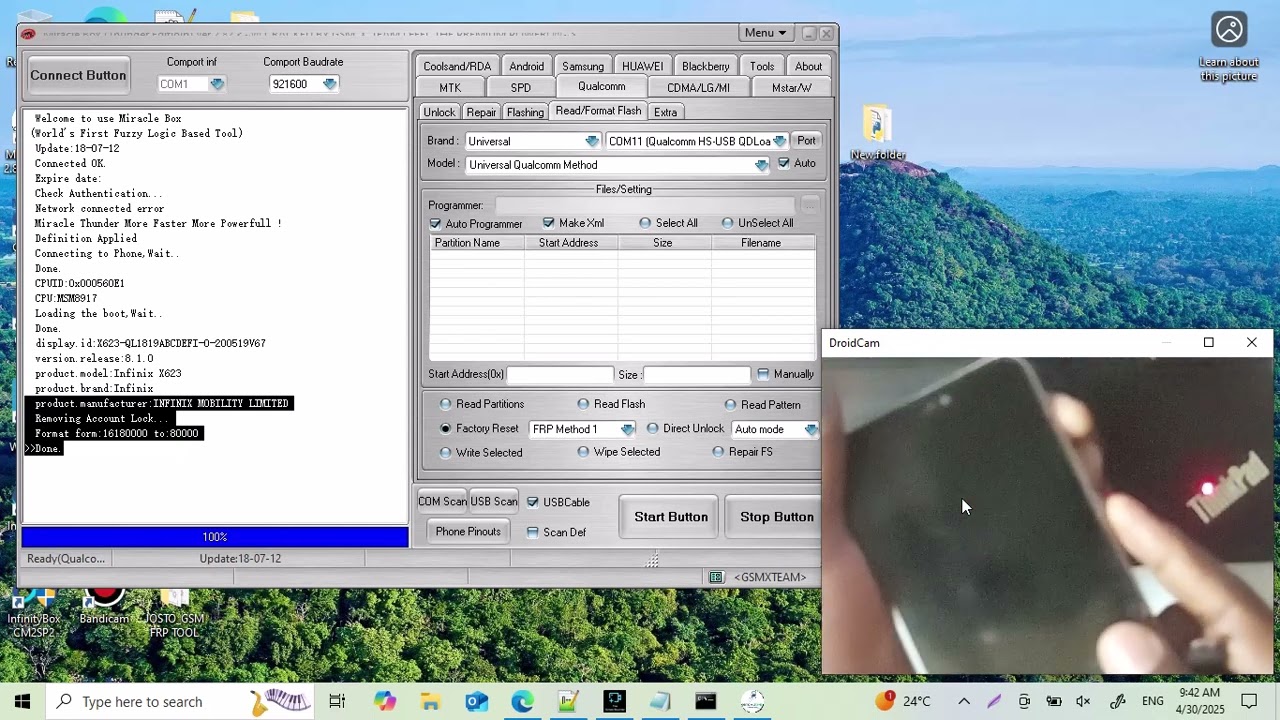
Task: Open the New folder desktop icon
Action: click(x=877, y=132)
